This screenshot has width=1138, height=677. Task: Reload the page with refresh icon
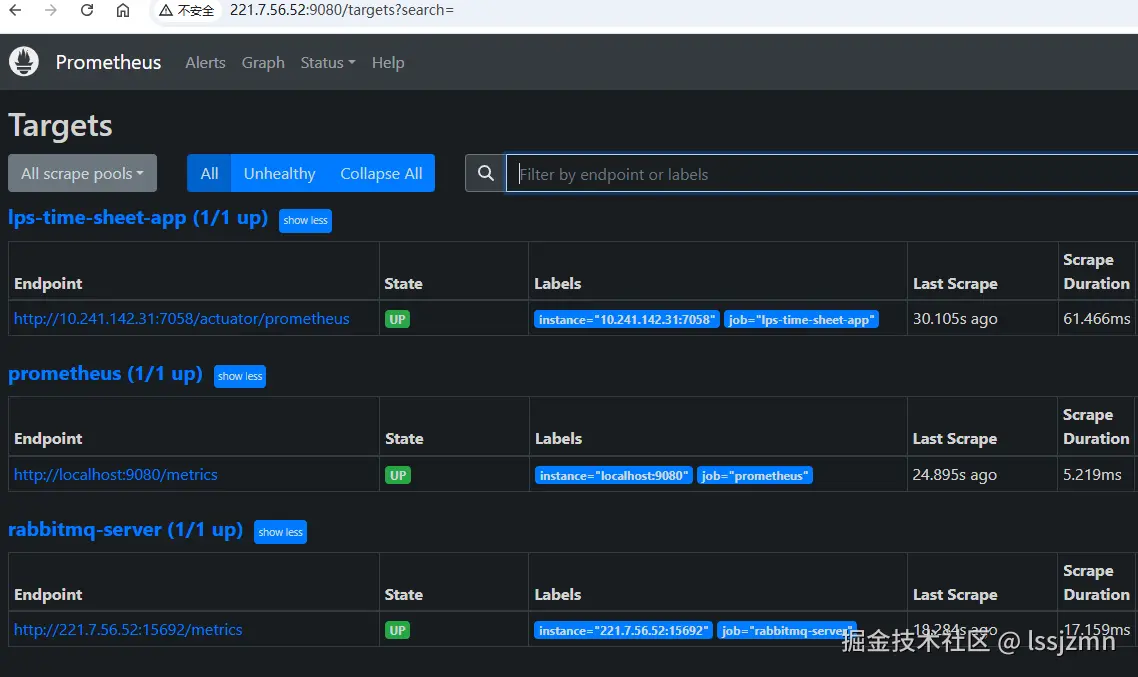[86, 10]
